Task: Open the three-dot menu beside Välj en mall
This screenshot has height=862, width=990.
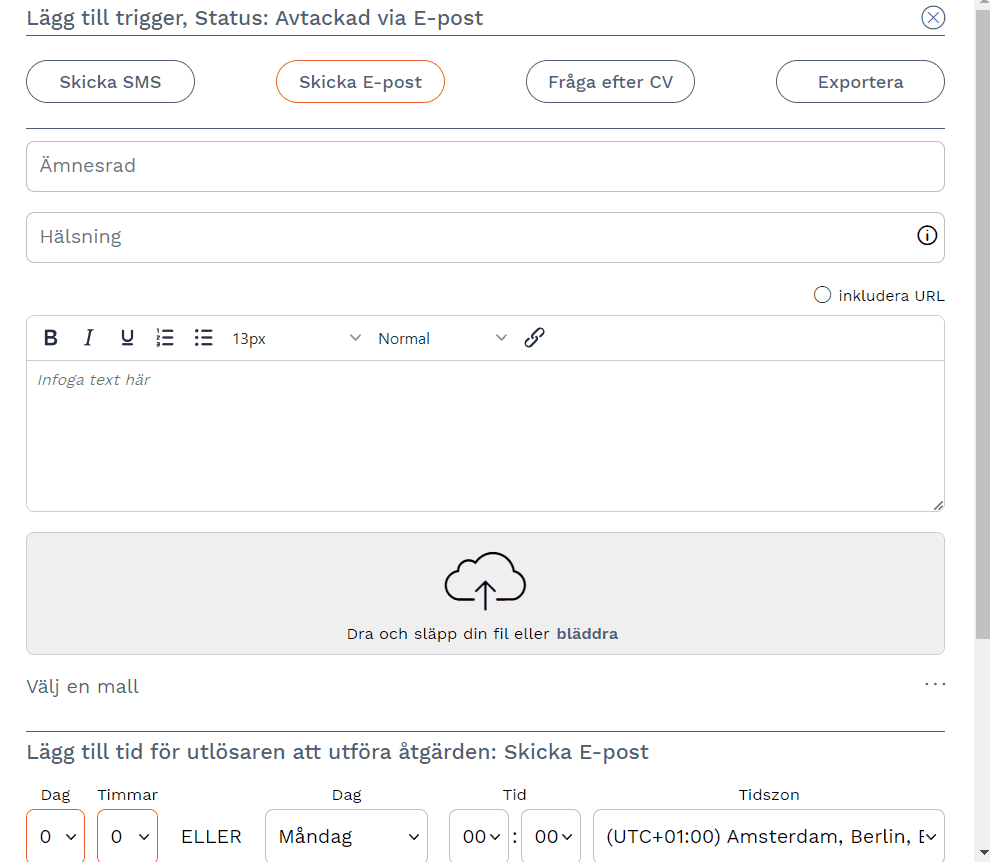Action: click(x=934, y=685)
